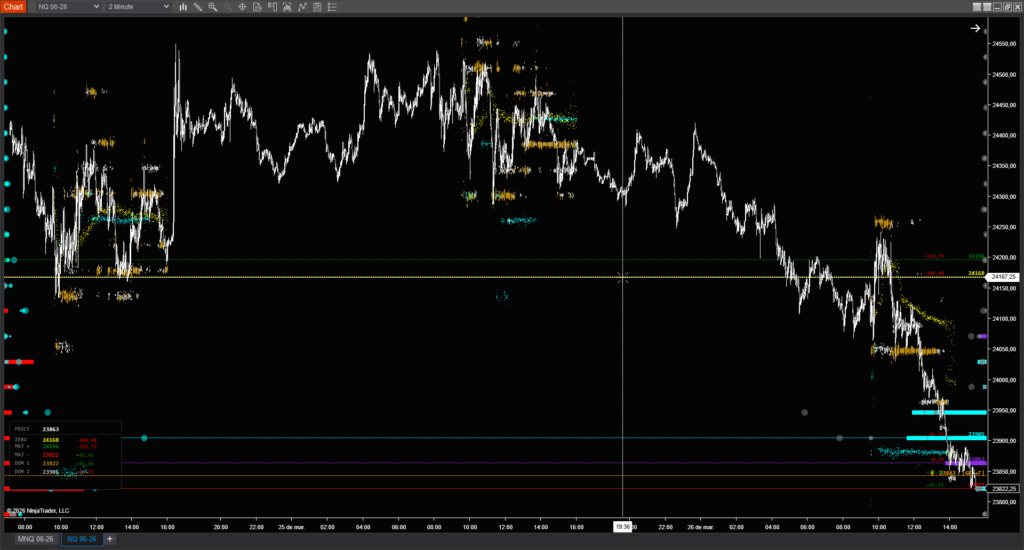This screenshot has height=550, width=1024.
Task: Toggle the first window link square
Action: coord(977,7)
